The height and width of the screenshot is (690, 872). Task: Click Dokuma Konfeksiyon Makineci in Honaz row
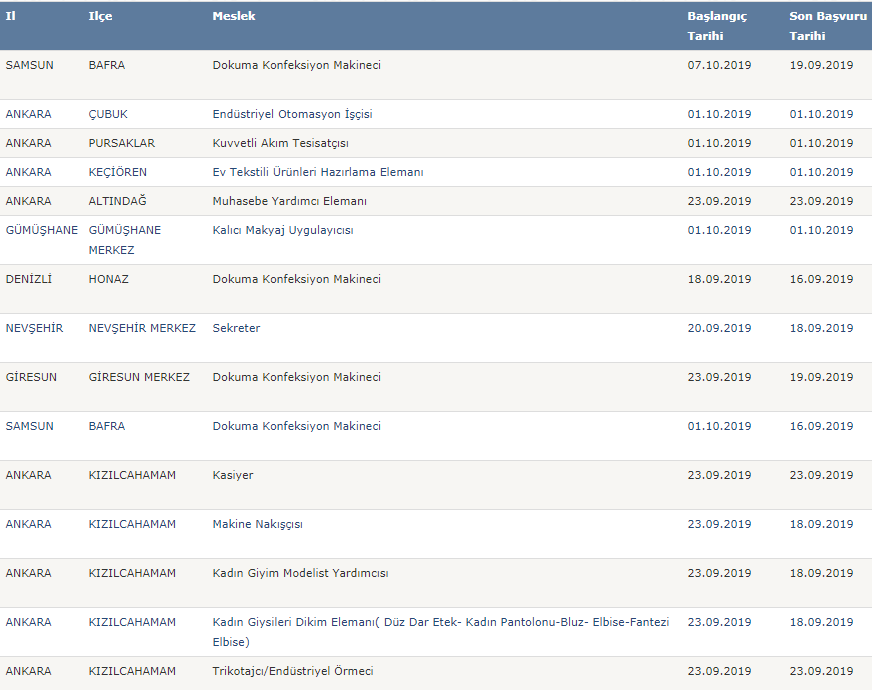296,279
